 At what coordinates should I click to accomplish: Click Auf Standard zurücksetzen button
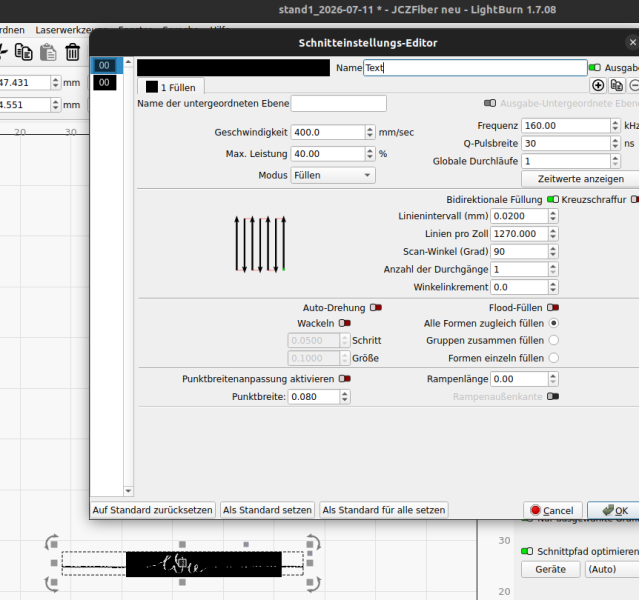tap(152, 510)
